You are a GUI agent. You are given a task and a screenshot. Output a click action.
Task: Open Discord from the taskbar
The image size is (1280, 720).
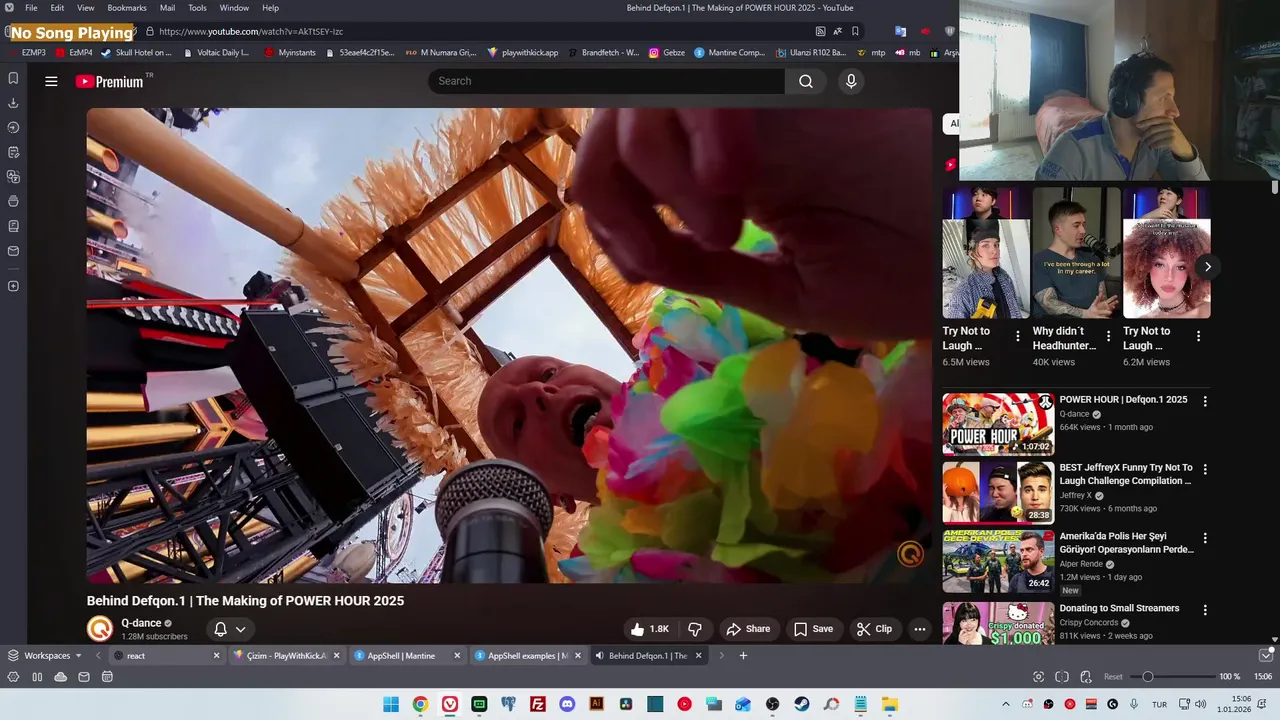coord(567,705)
